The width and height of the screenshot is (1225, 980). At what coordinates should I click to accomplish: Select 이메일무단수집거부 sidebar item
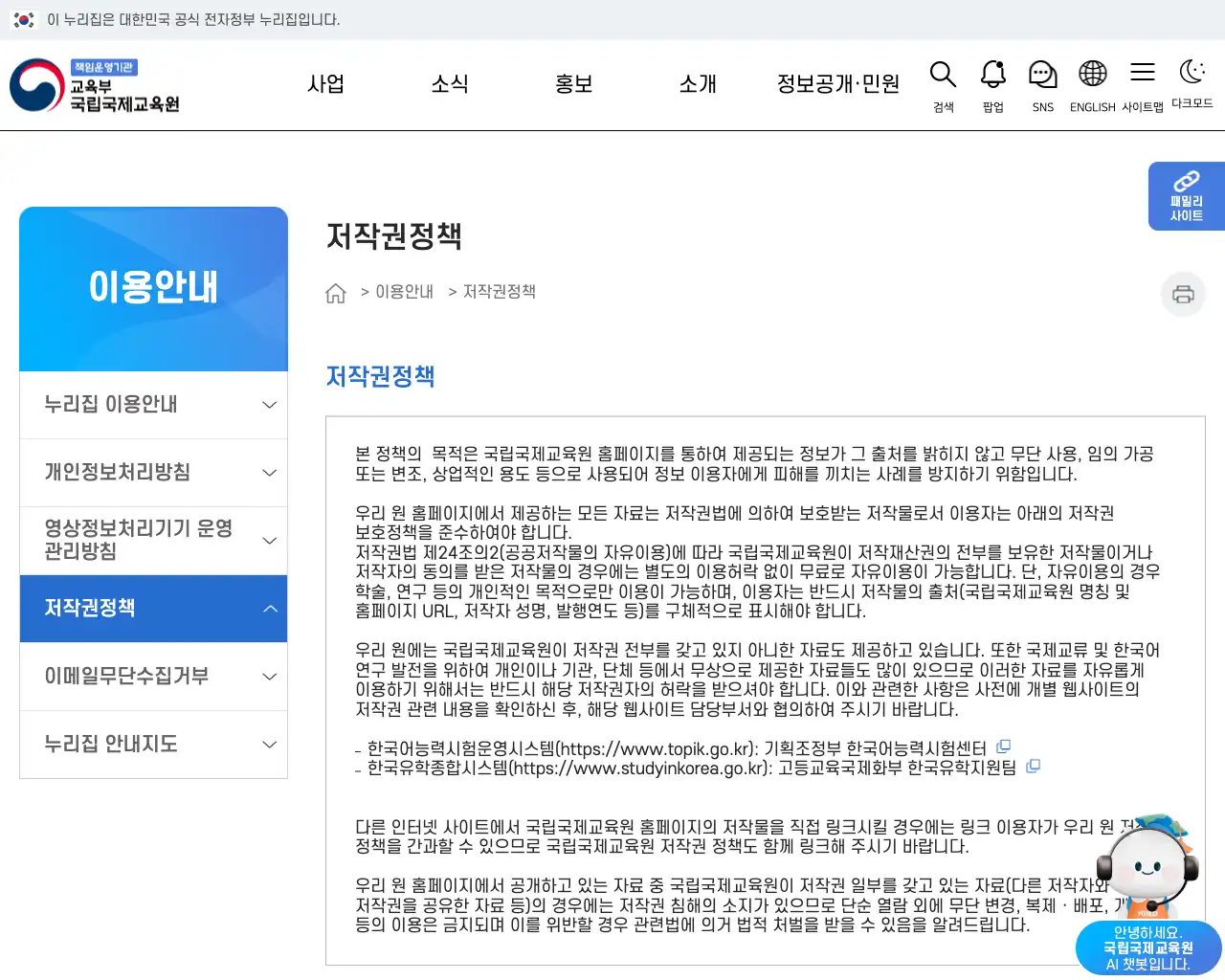(x=153, y=677)
